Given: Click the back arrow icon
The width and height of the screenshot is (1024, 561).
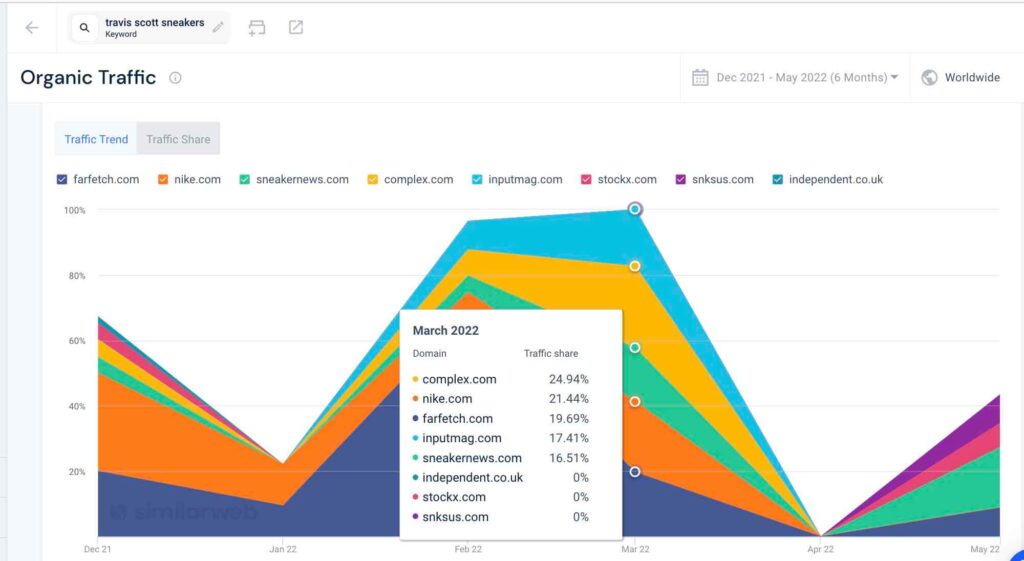Looking at the screenshot, I should pos(32,28).
